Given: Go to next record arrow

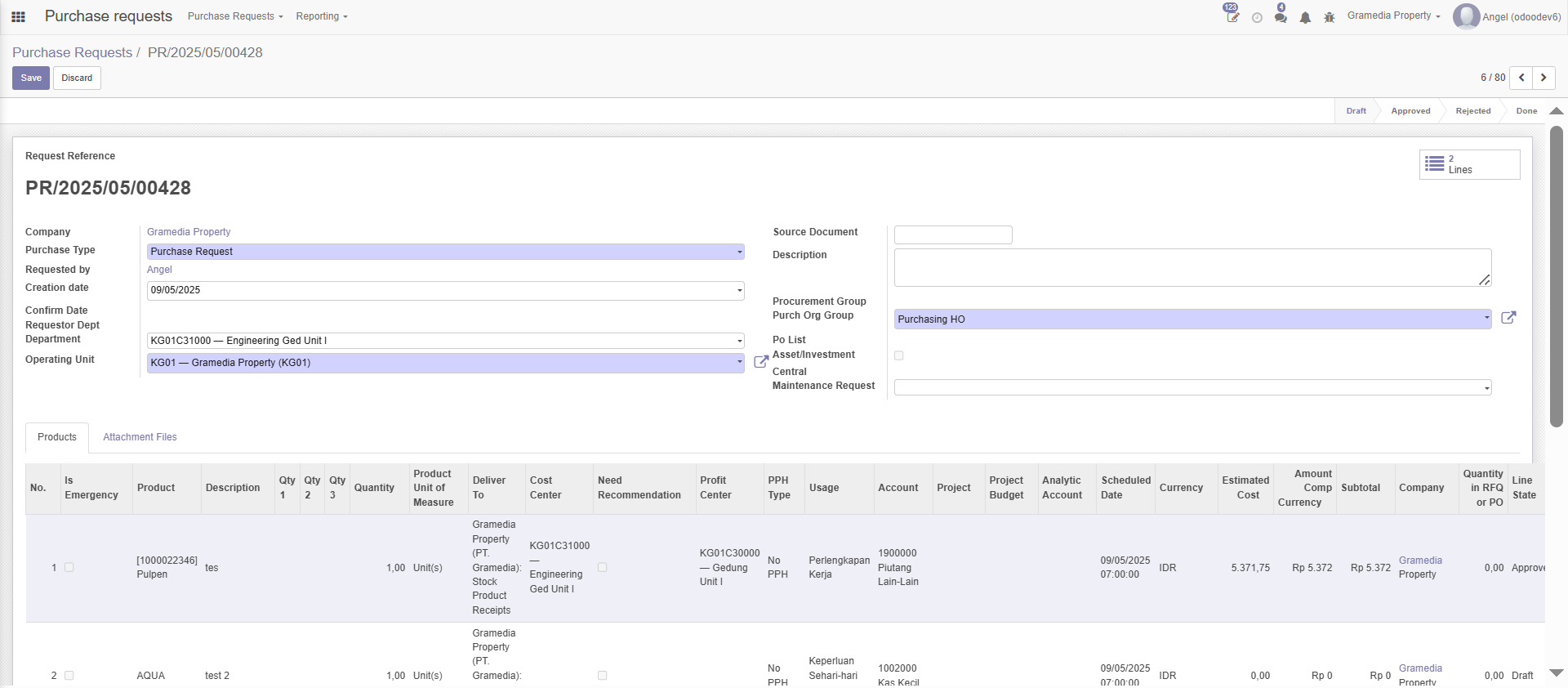Looking at the screenshot, I should tap(1543, 78).
